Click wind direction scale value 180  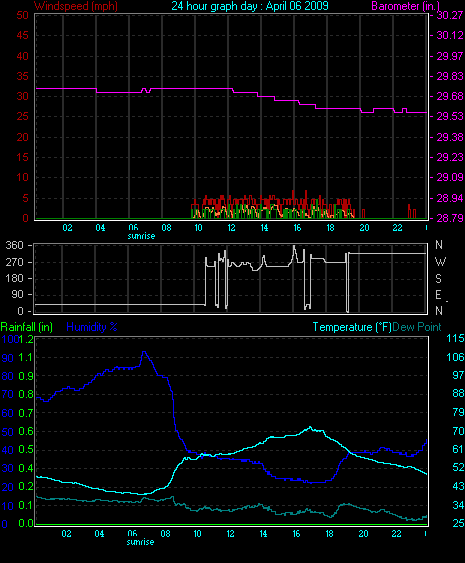tap(15, 278)
